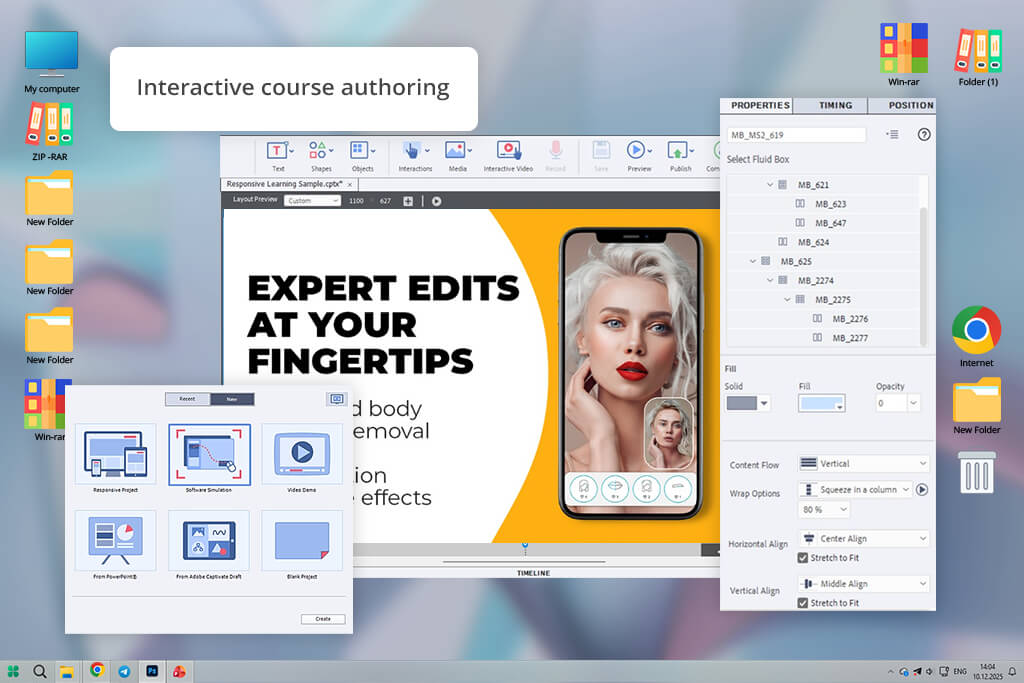Select the New tab in the dialog
Screen dimensions: 1024x683
point(232,399)
